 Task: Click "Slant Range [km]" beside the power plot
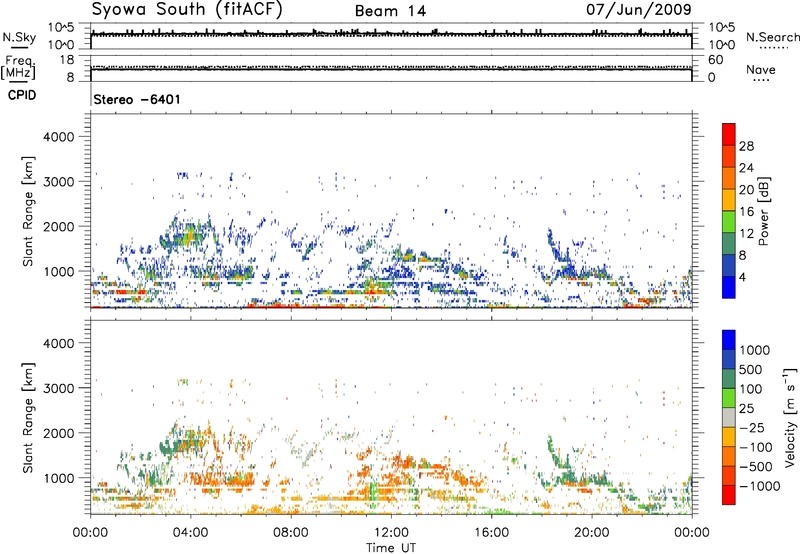(28, 211)
